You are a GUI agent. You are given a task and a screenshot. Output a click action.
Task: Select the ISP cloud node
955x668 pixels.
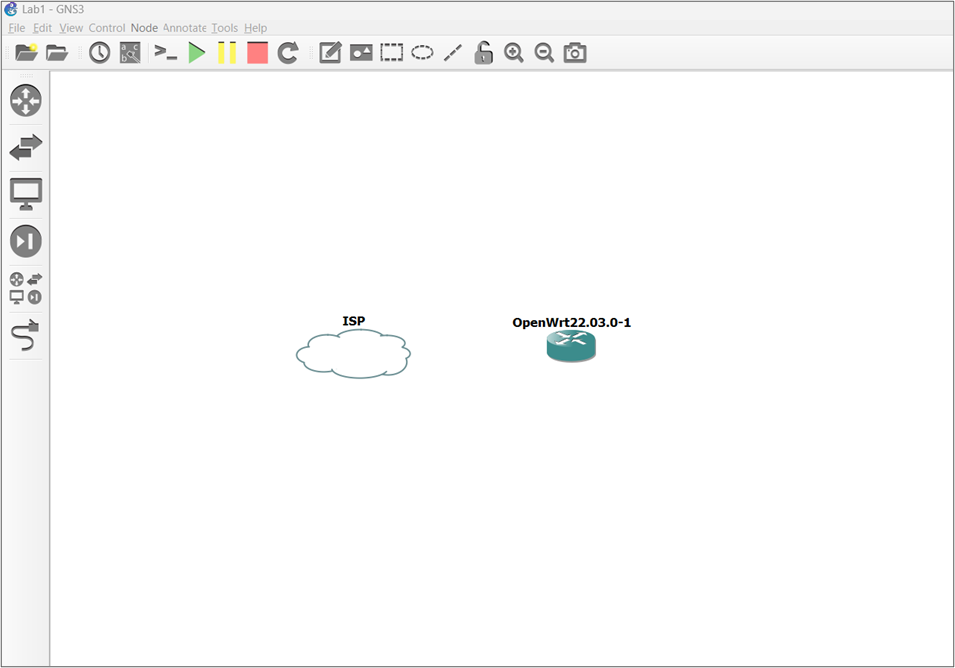click(353, 354)
